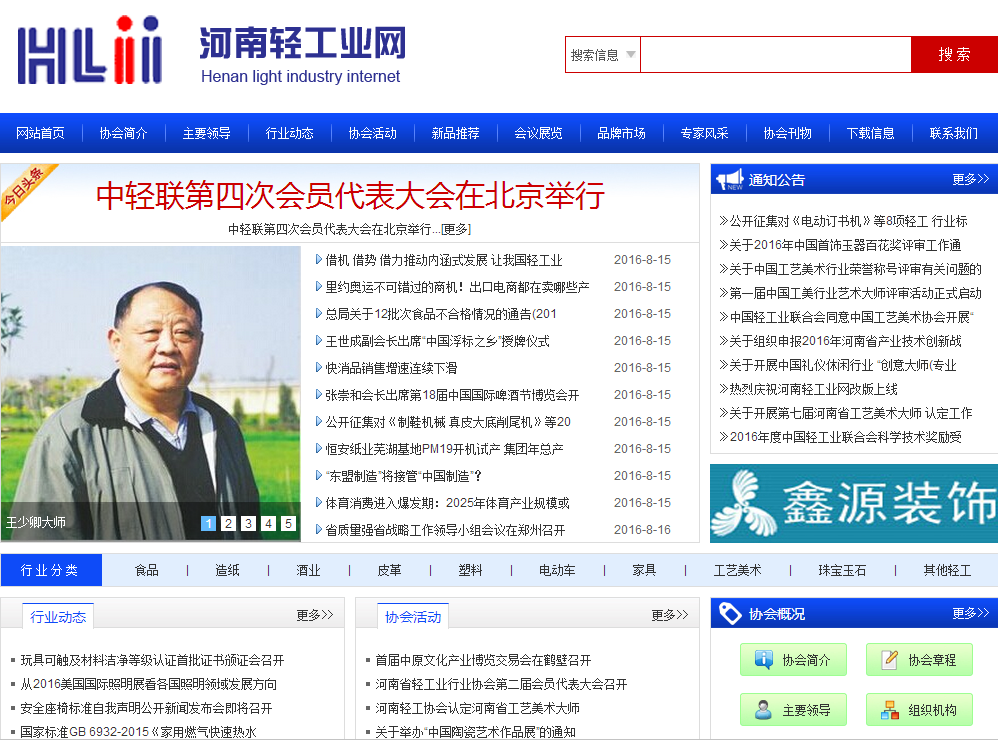Image resolution: width=998 pixels, height=740 pixels.
Task: Open 主要领导 in the navigation bar
Action: [x=206, y=133]
